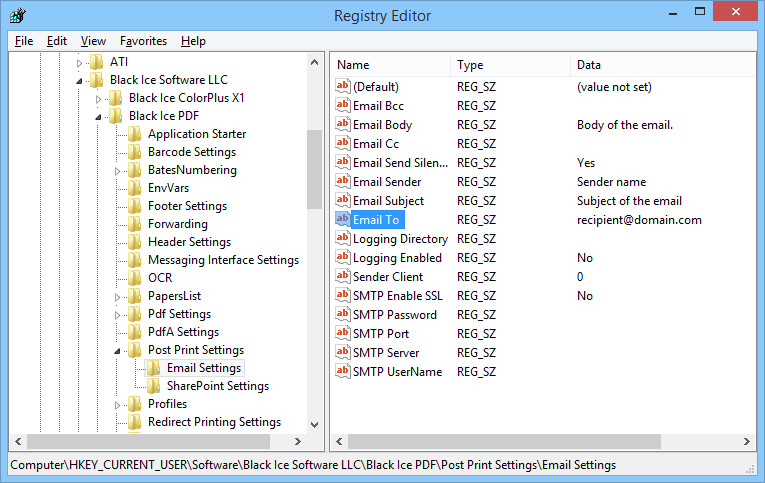Click the folder icon of Forwarding key

point(135,224)
